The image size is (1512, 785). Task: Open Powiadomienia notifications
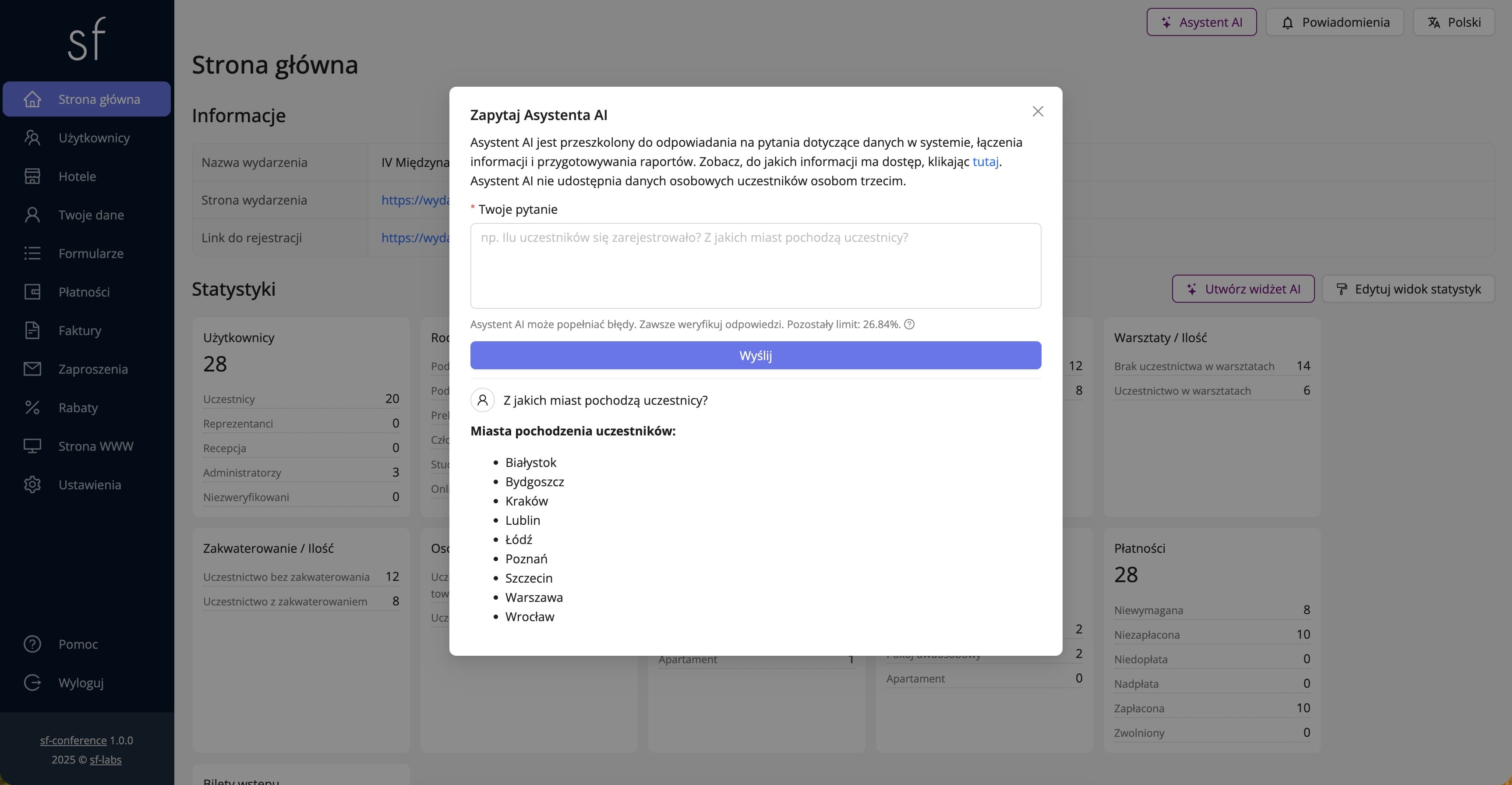[x=1334, y=22]
